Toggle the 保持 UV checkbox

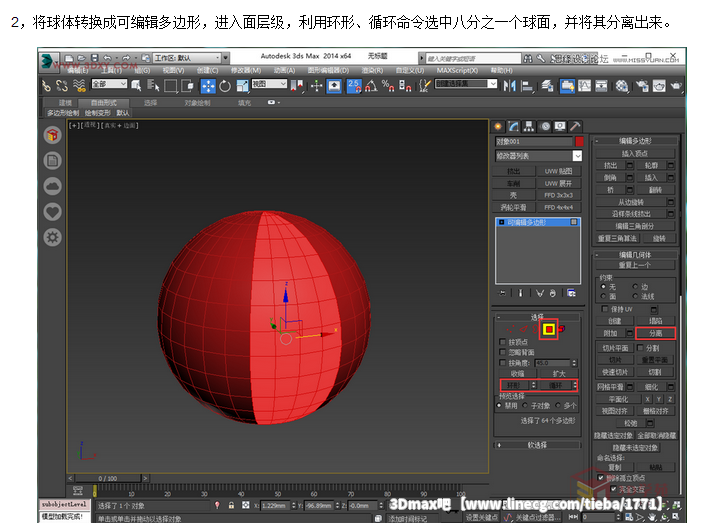tap(605, 309)
